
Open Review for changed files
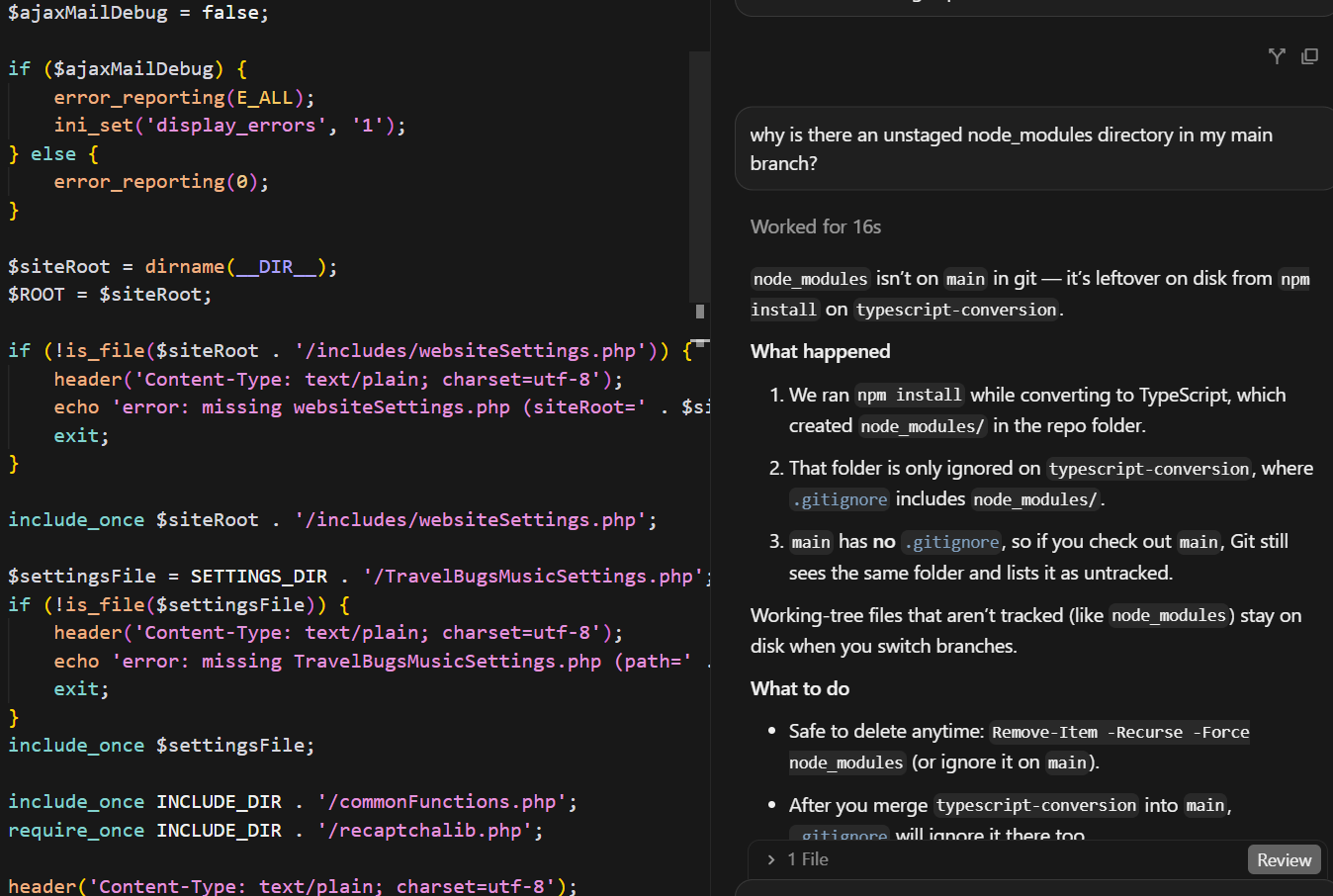[x=1284, y=859]
